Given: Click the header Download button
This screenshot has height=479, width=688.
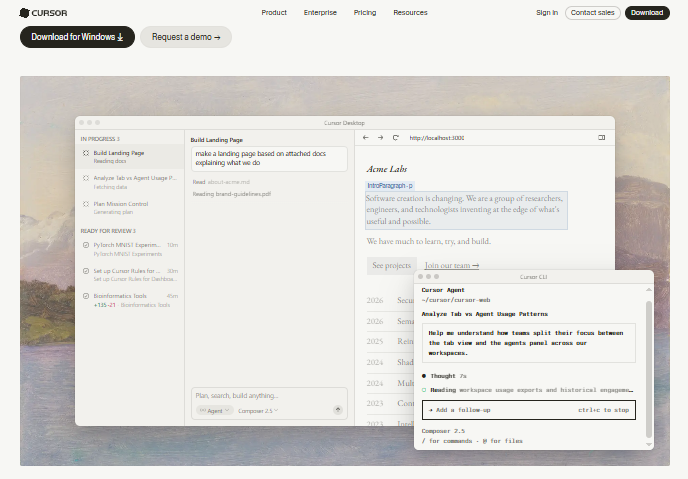Looking at the screenshot, I should click(x=647, y=13).
